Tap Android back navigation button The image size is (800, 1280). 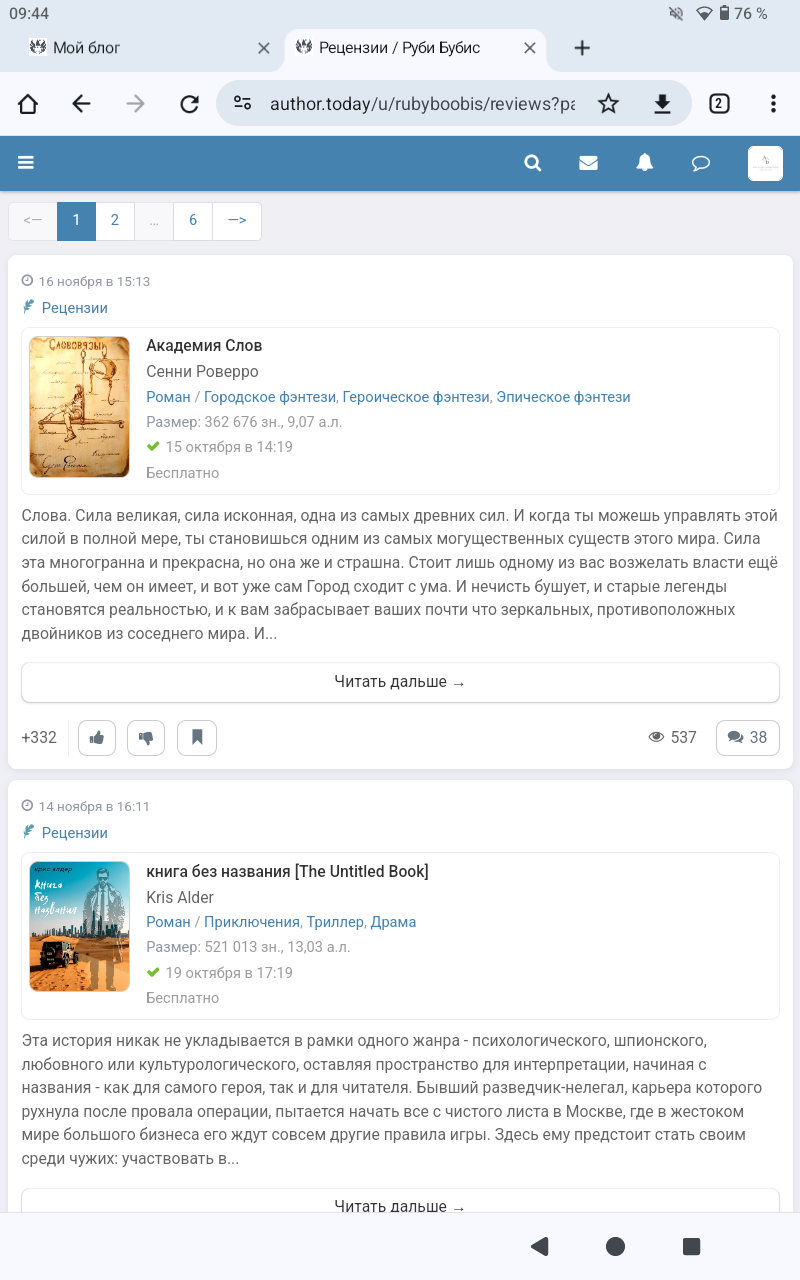tap(540, 1246)
